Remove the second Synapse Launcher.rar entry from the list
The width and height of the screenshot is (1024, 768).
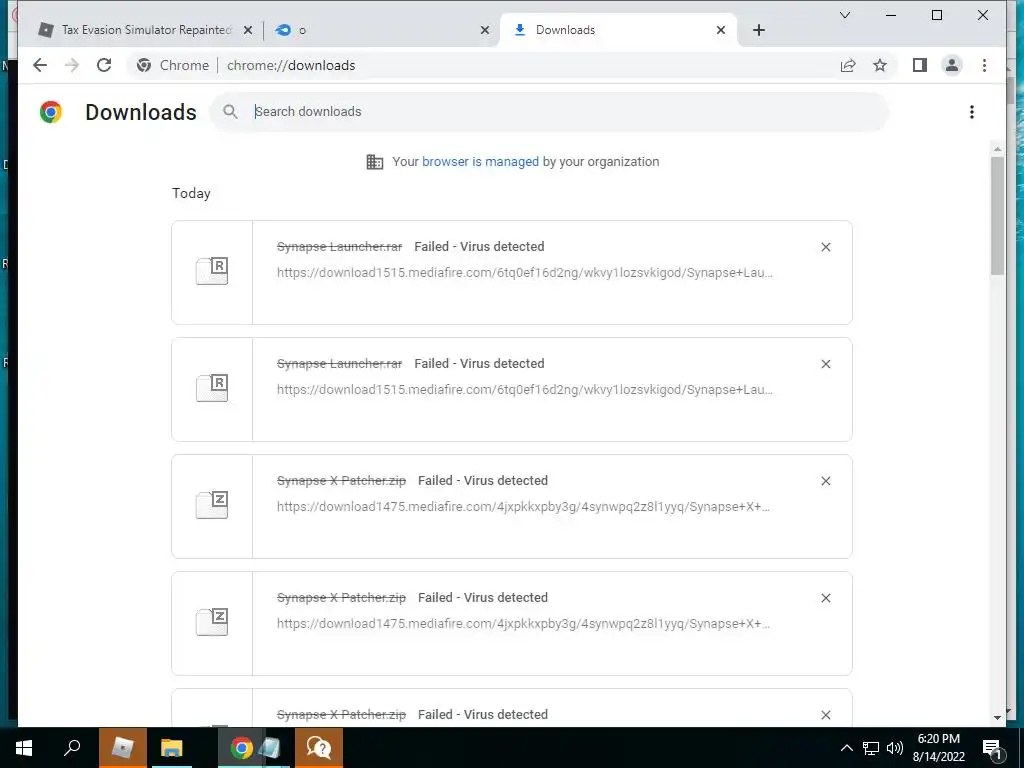point(825,364)
